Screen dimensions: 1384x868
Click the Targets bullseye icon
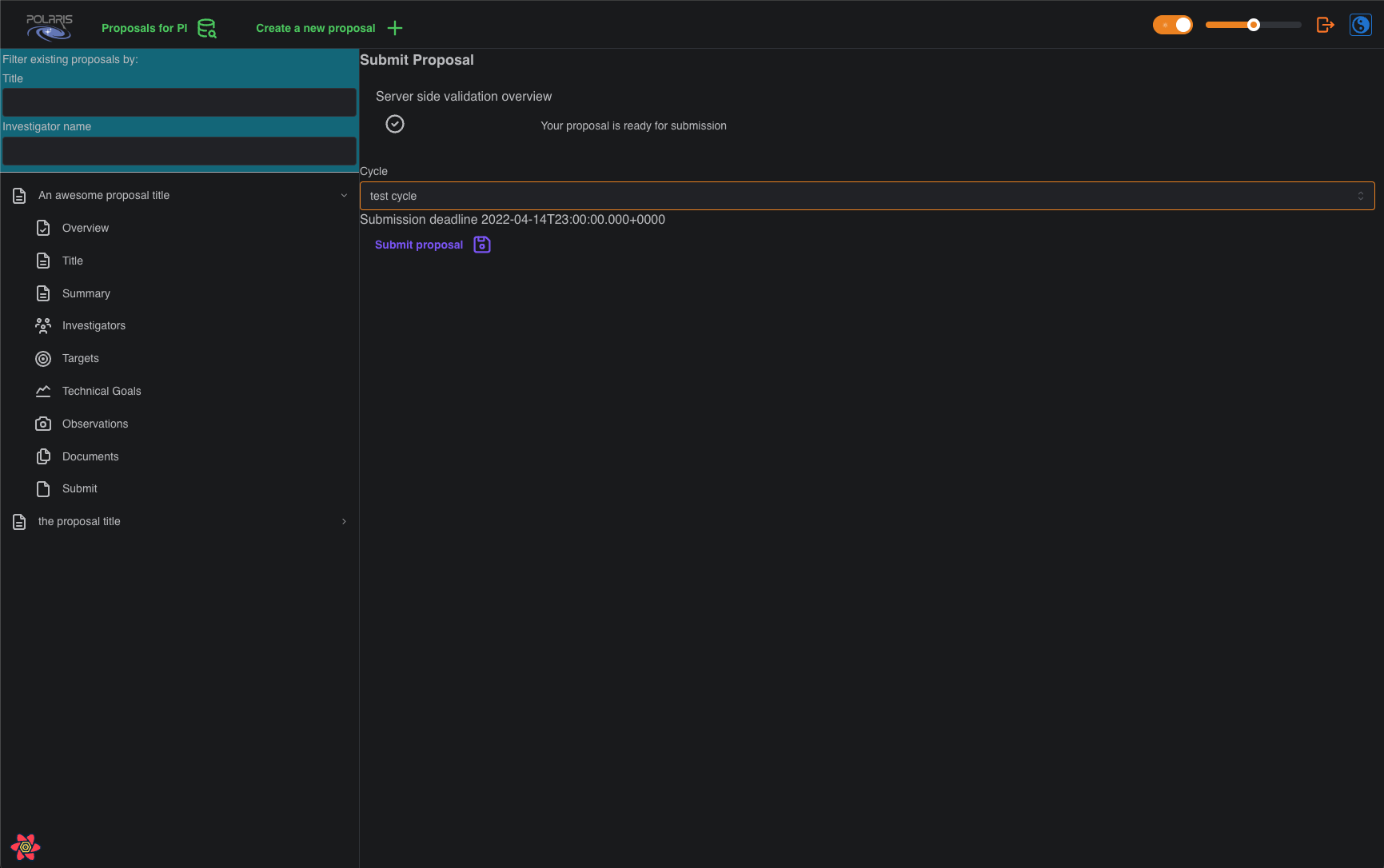pyautogui.click(x=43, y=359)
